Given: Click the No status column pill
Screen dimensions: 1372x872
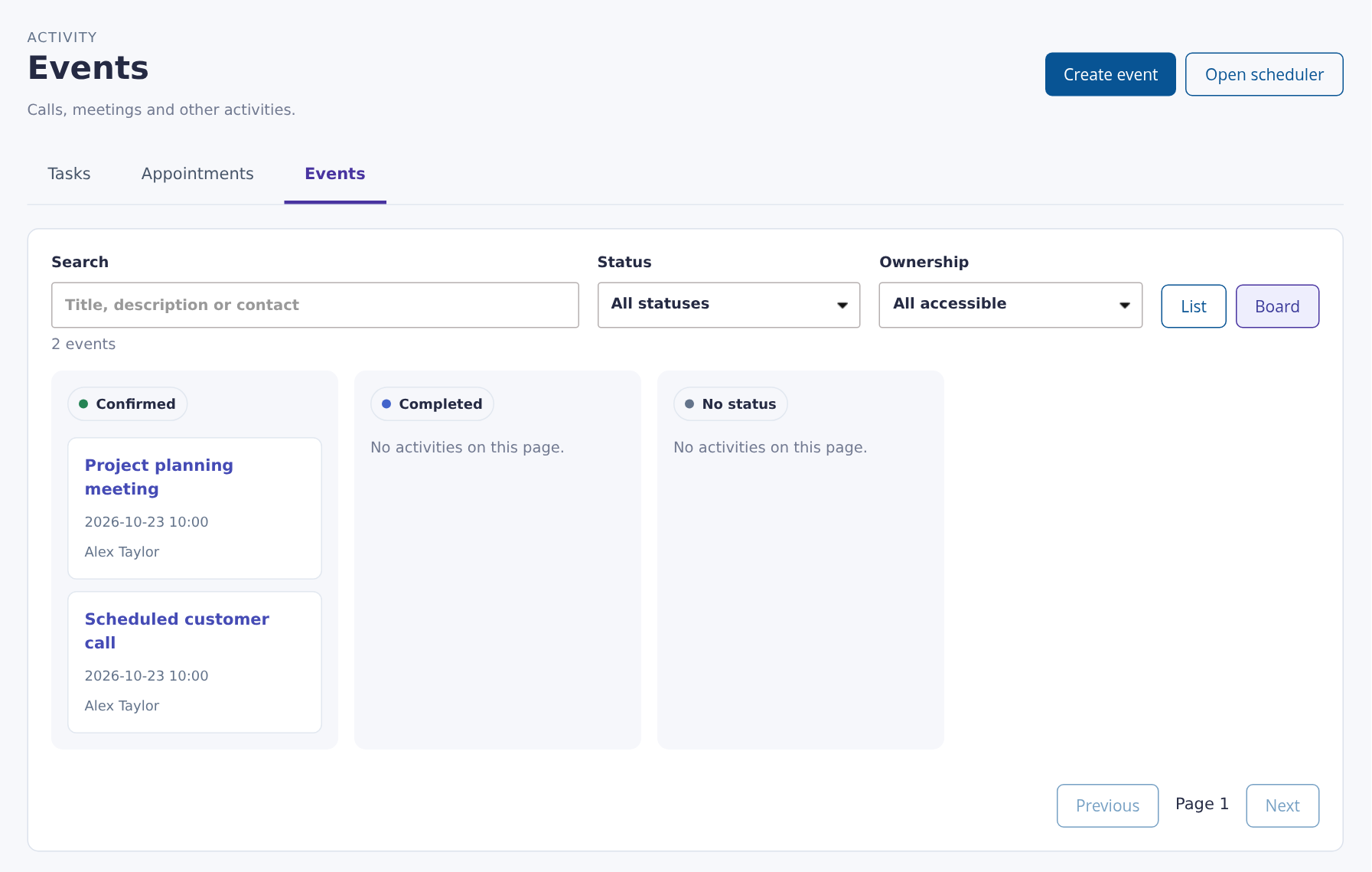Looking at the screenshot, I should pos(731,404).
